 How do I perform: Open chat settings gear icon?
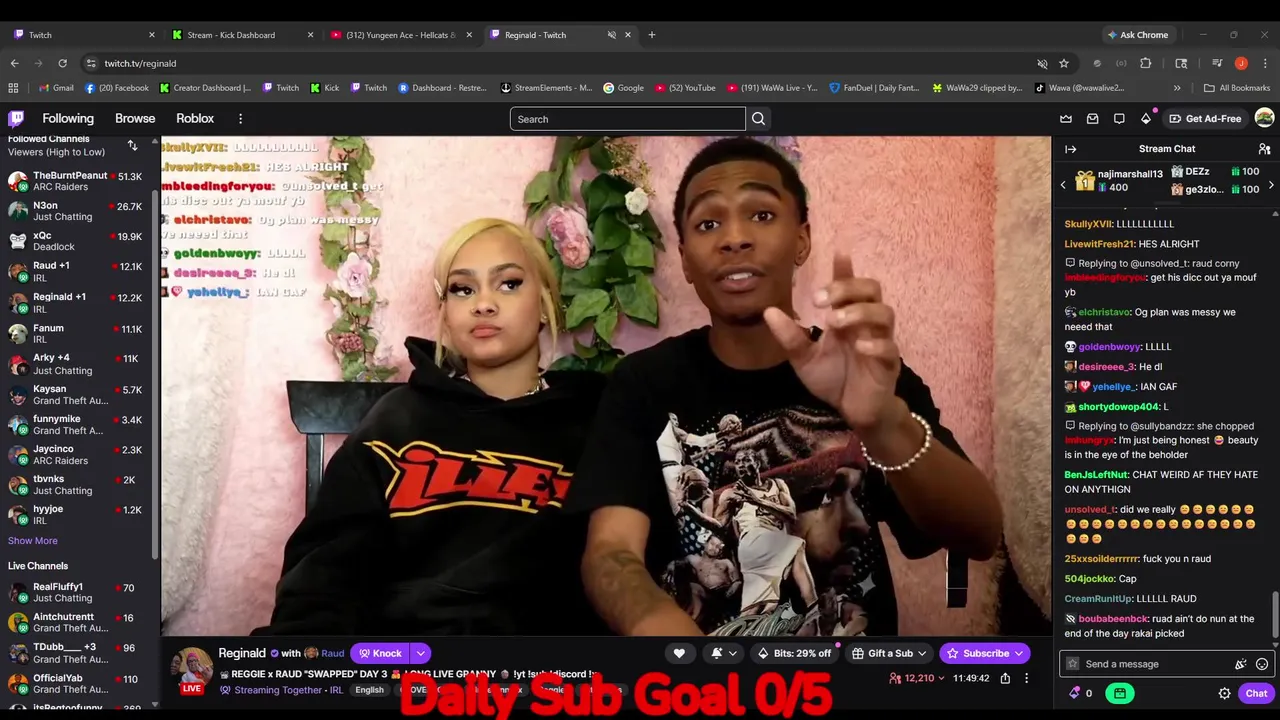(x=1224, y=693)
